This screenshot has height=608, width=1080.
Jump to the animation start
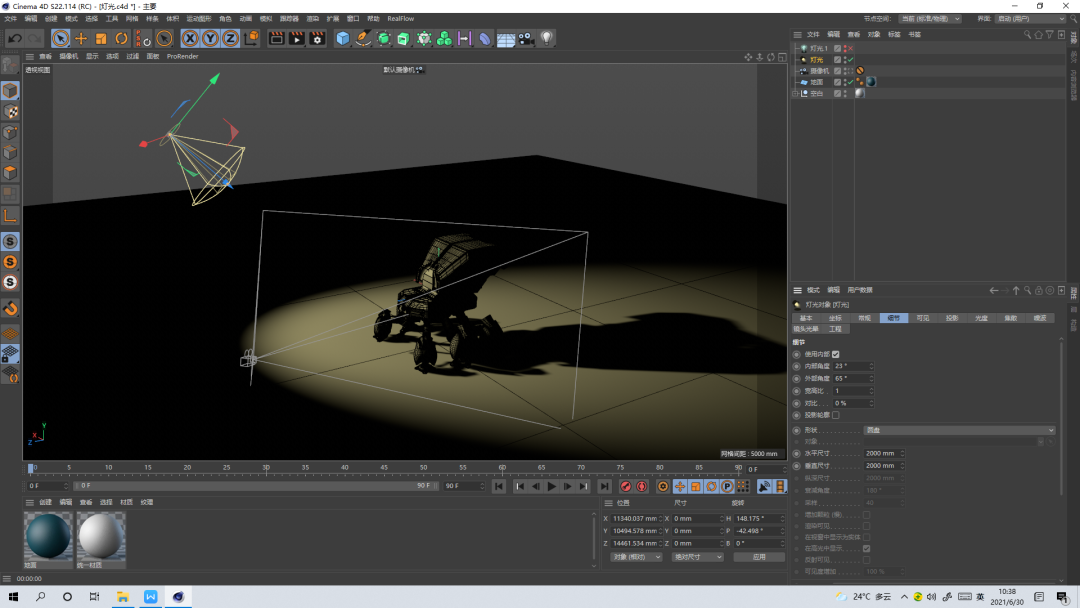tap(499, 486)
